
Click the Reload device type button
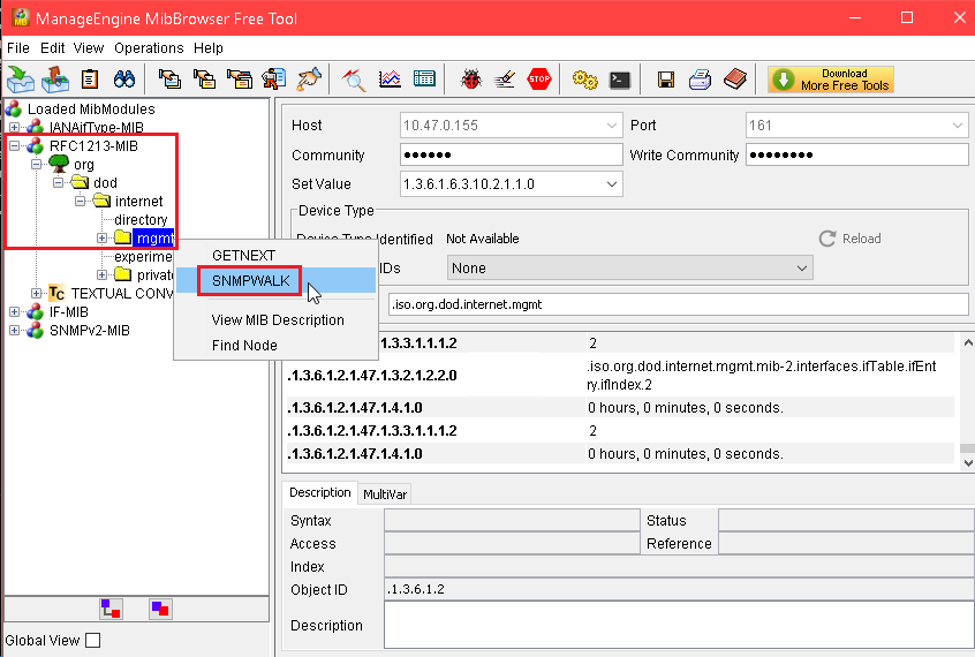(850, 239)
